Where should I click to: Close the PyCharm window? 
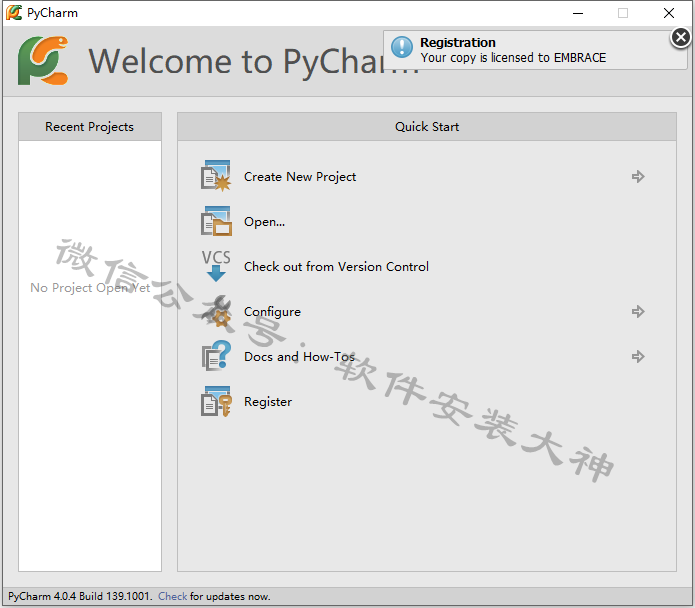coord(668,13)
